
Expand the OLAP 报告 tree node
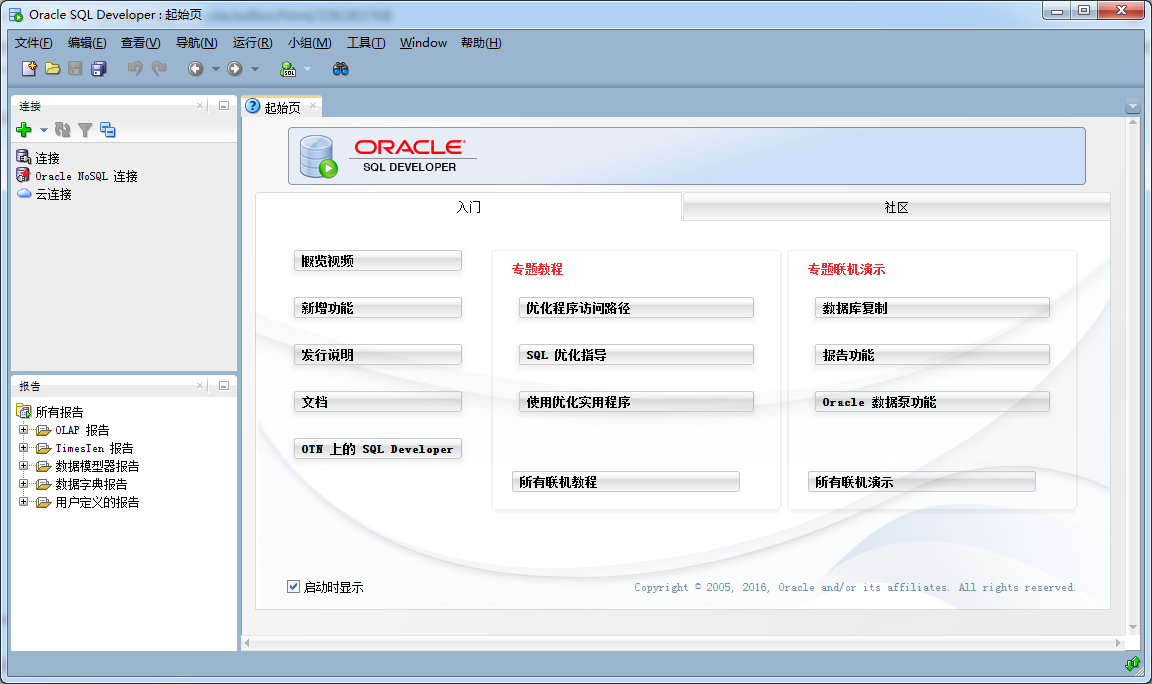(24, 430)
